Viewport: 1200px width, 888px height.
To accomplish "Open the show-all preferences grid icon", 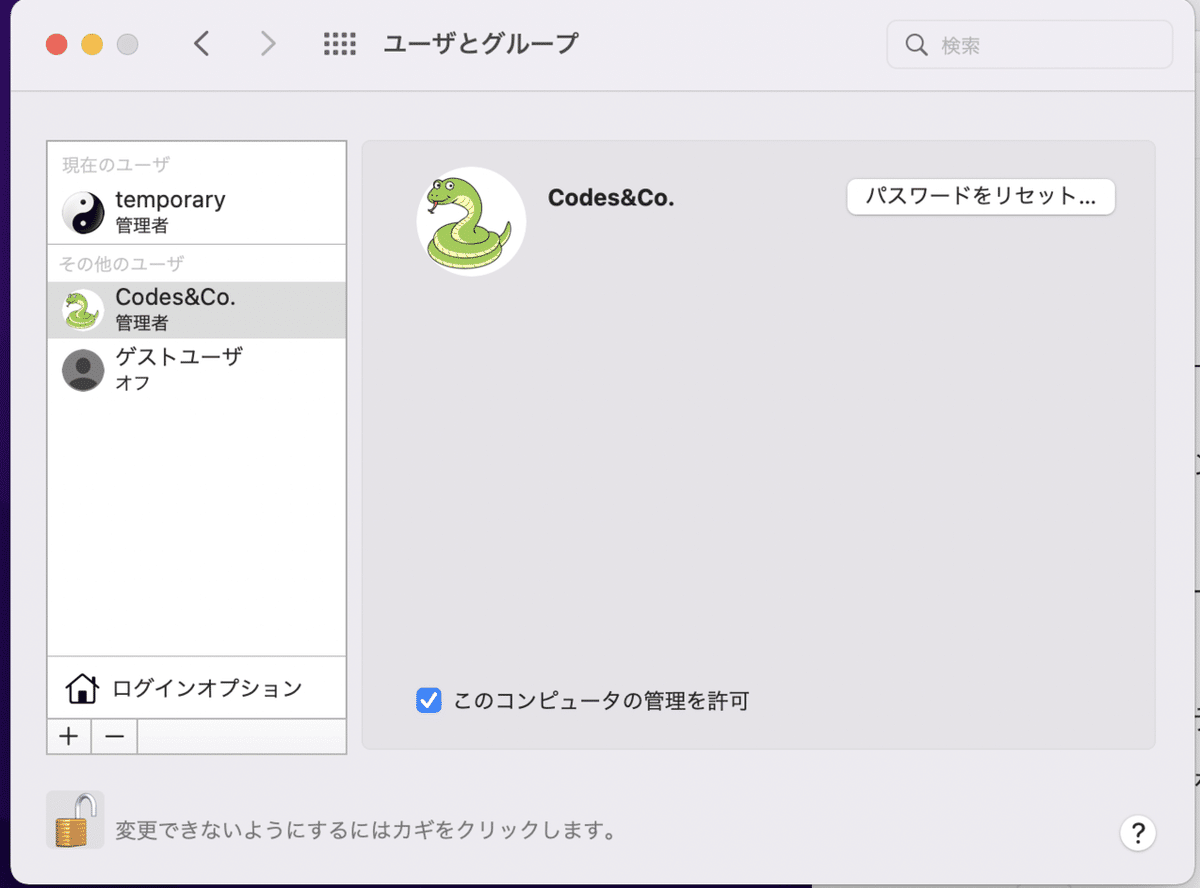I will click(339, 43).
